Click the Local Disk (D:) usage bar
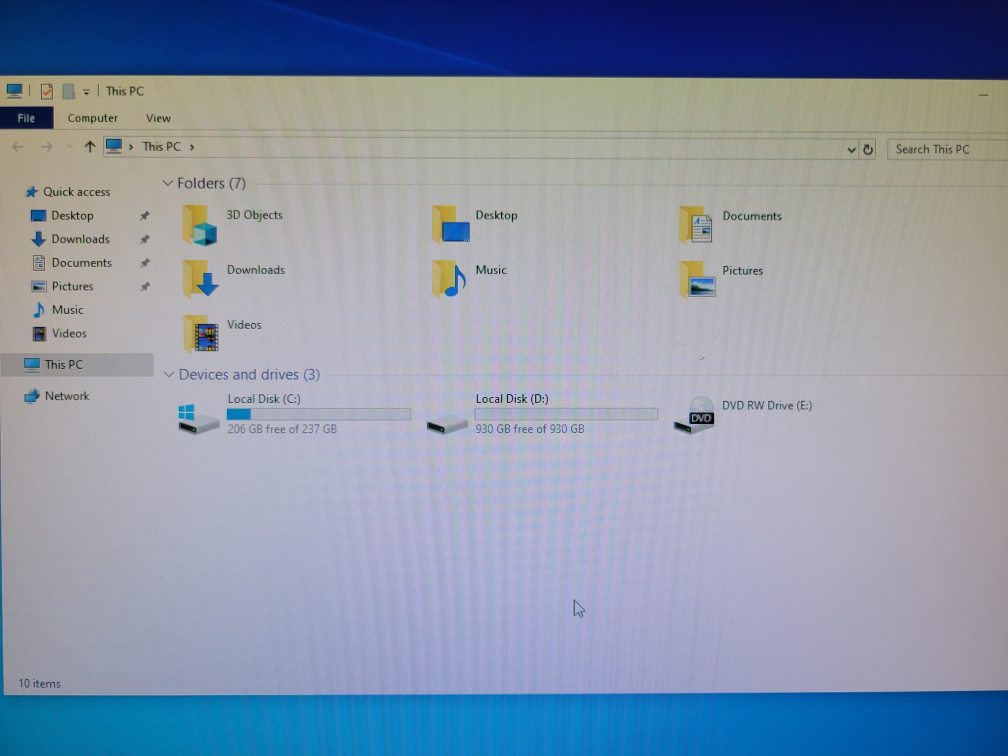The width and height of the screenshot is (1008, 756). (566, 414)
